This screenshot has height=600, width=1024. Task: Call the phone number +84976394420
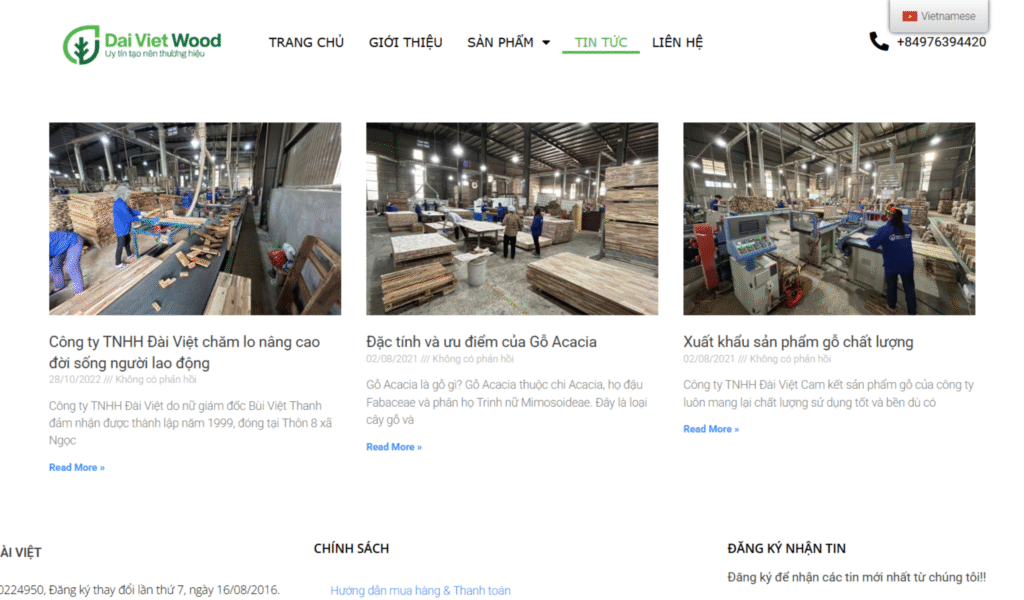coord(940,42)
